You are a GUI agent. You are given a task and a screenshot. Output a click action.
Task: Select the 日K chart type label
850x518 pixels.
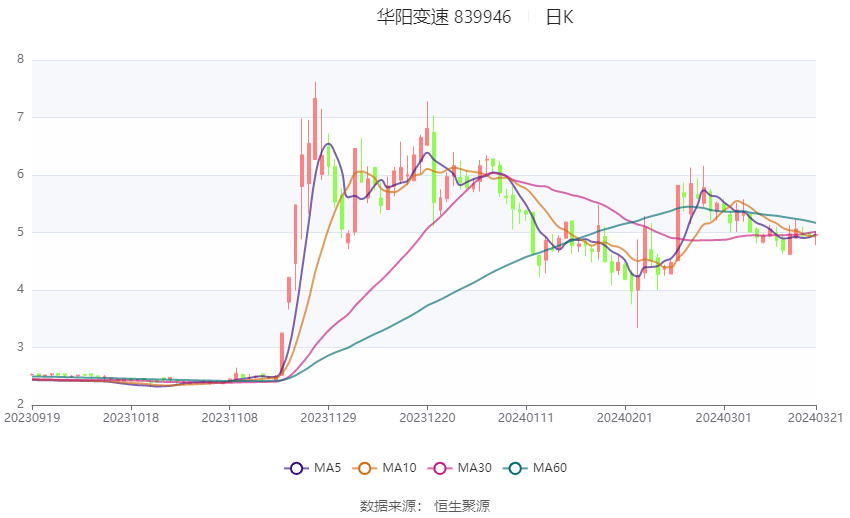[559, 17]
